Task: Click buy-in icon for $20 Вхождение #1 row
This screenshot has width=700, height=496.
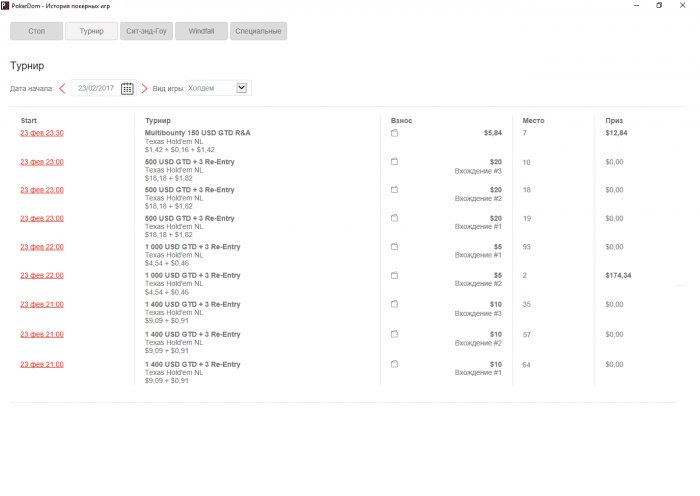Action: (394, 218)
